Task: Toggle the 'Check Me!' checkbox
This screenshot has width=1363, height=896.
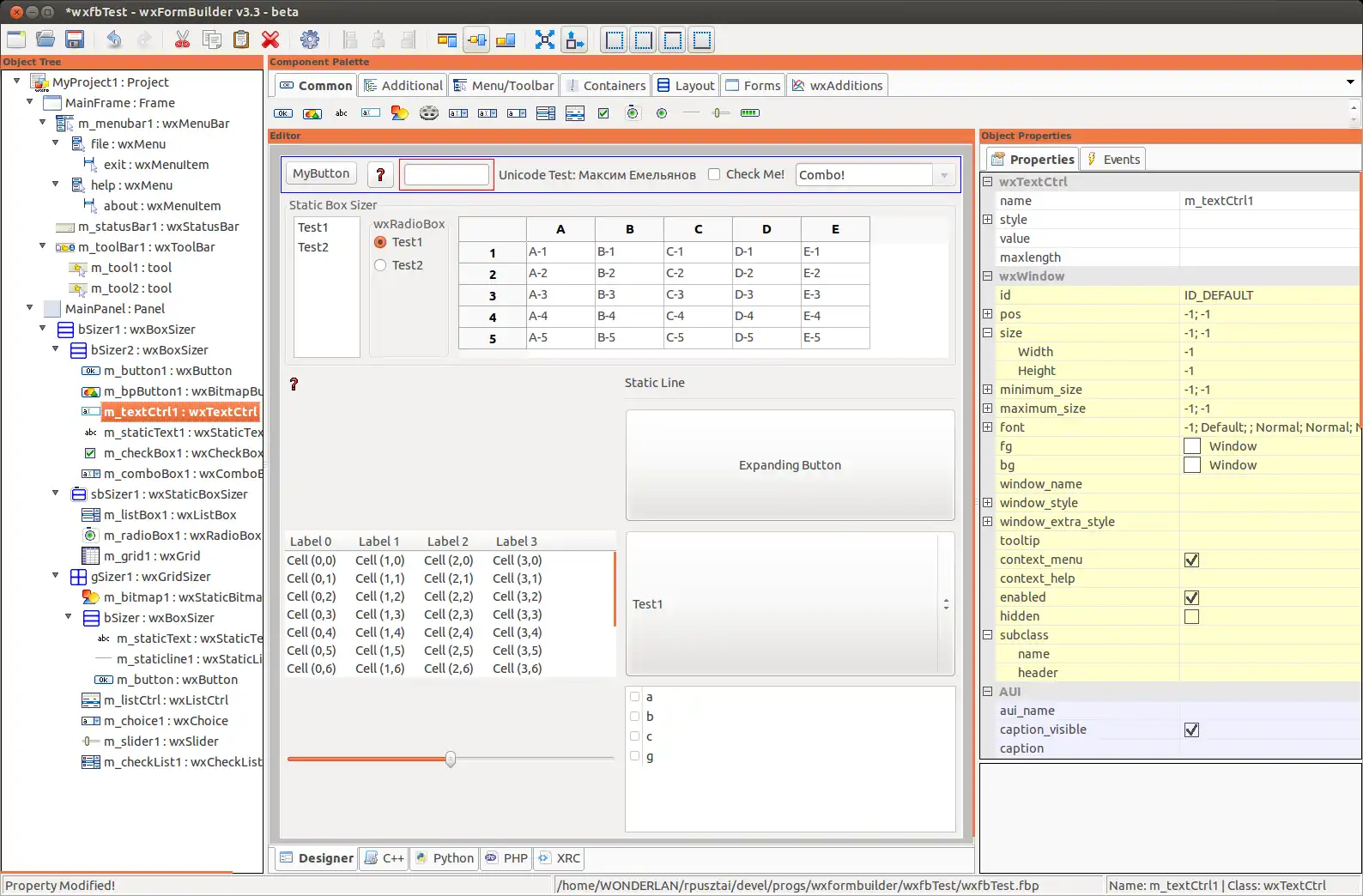Action: pos(714,174)
